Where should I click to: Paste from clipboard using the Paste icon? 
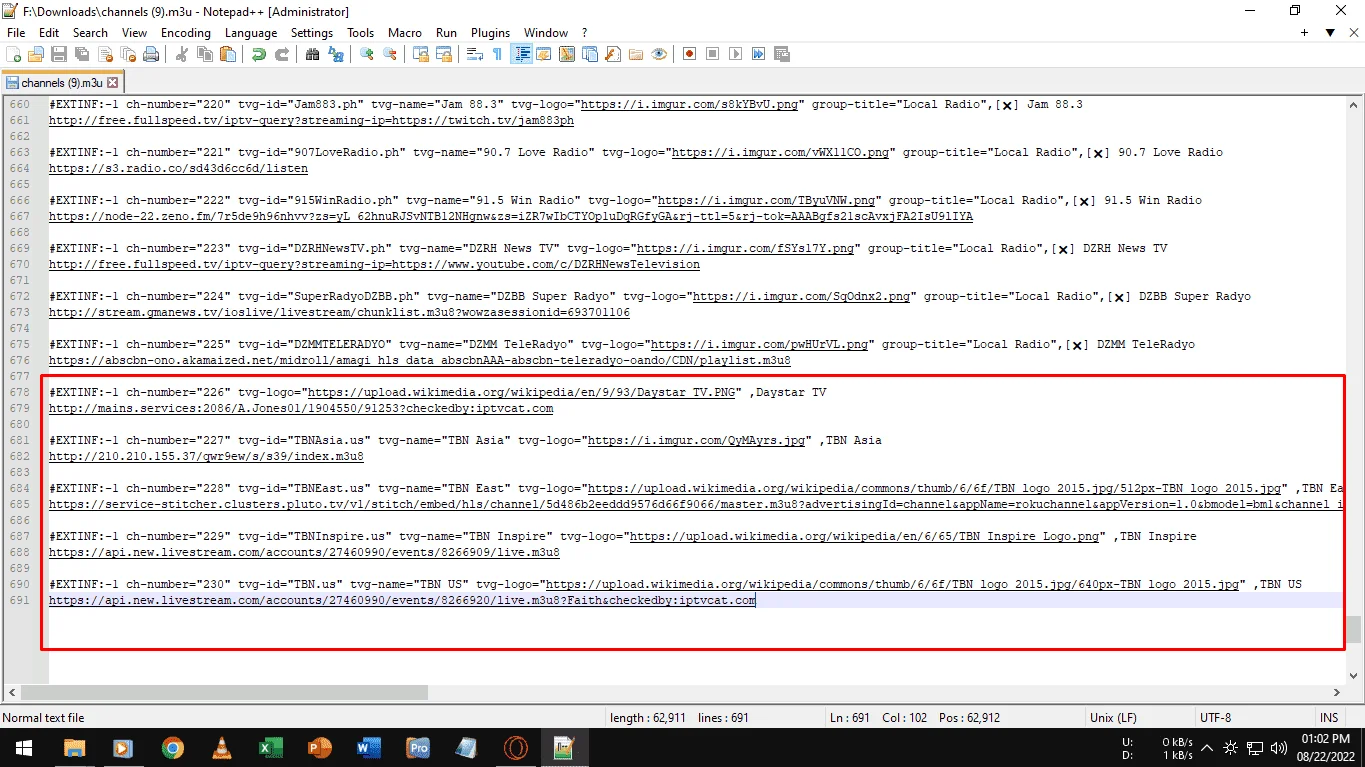(x=228, y=54)
